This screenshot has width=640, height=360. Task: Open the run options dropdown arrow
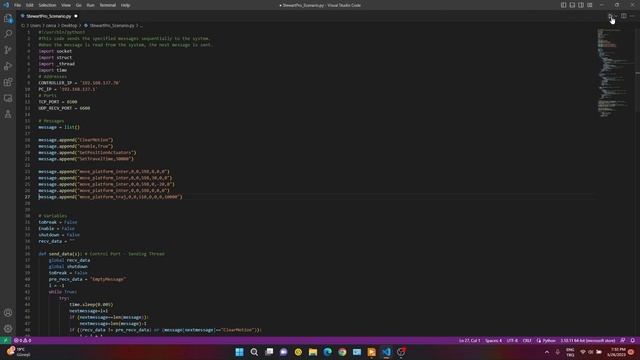(x=616, y=16)
